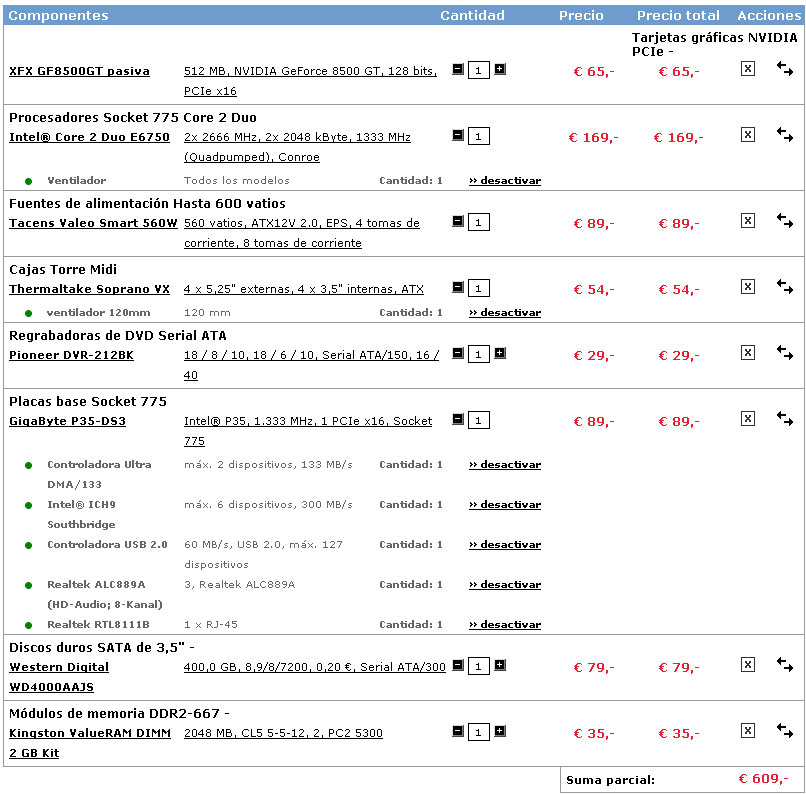
Task: Increase quantity of Pioneer DVR-212BK
Action: click(500, 353)
